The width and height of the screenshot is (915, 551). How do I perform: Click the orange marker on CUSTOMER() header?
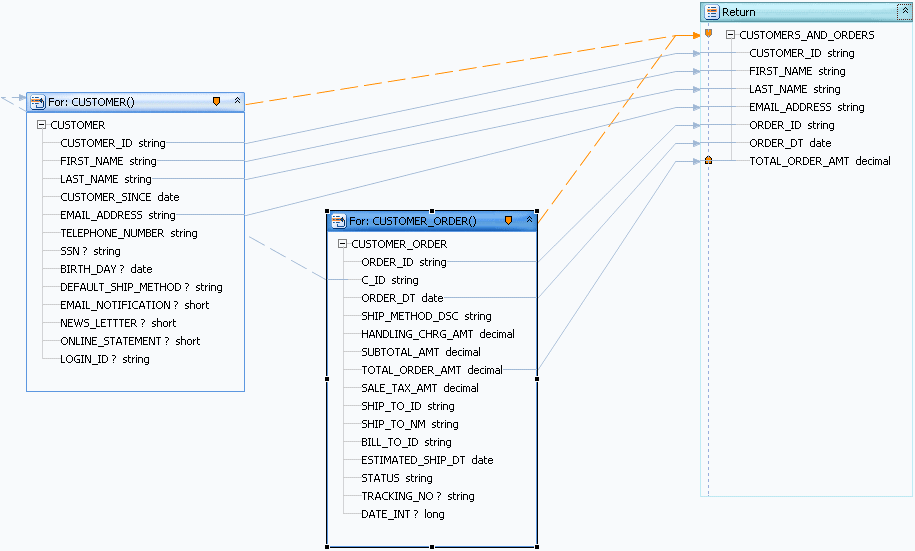tap(216, 102)
